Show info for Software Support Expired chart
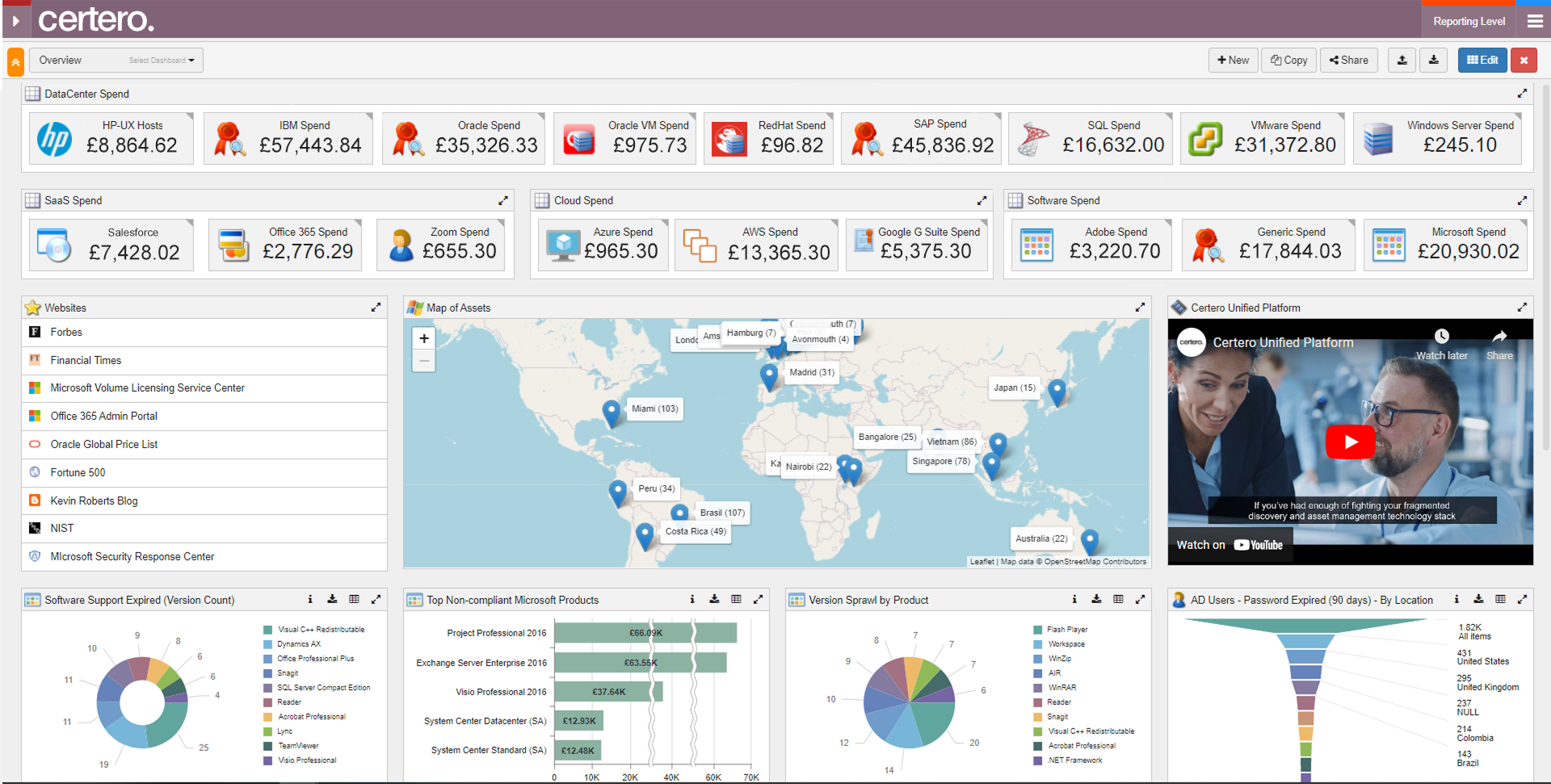 pos(310,599)
